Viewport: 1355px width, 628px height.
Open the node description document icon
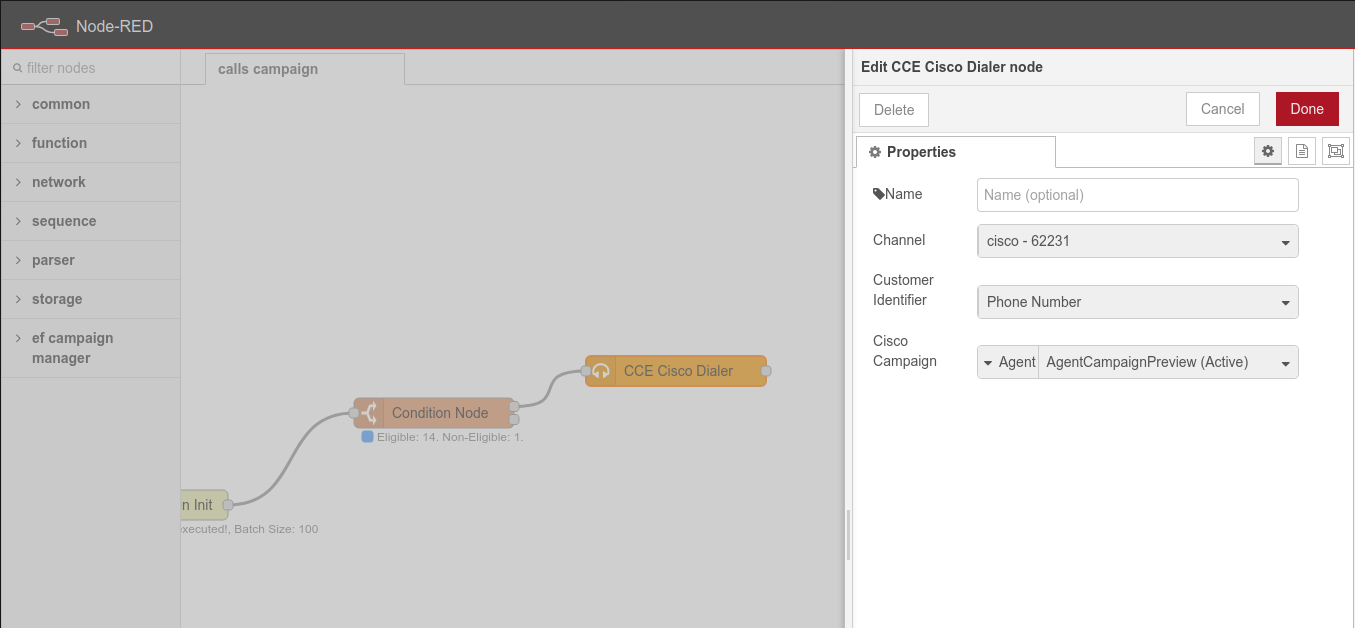coord(1301,151)
